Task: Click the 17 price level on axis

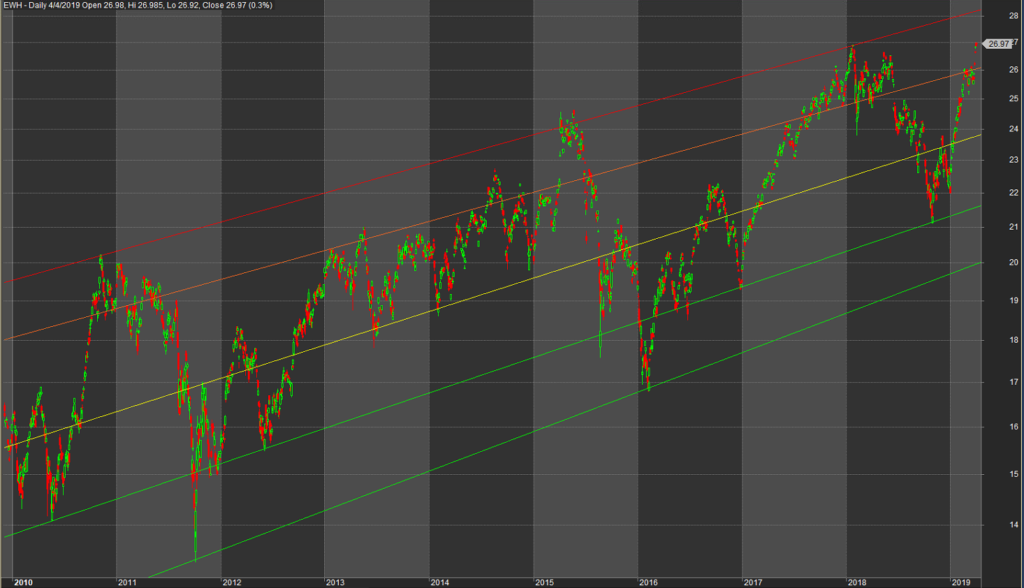Action: 1014,382
